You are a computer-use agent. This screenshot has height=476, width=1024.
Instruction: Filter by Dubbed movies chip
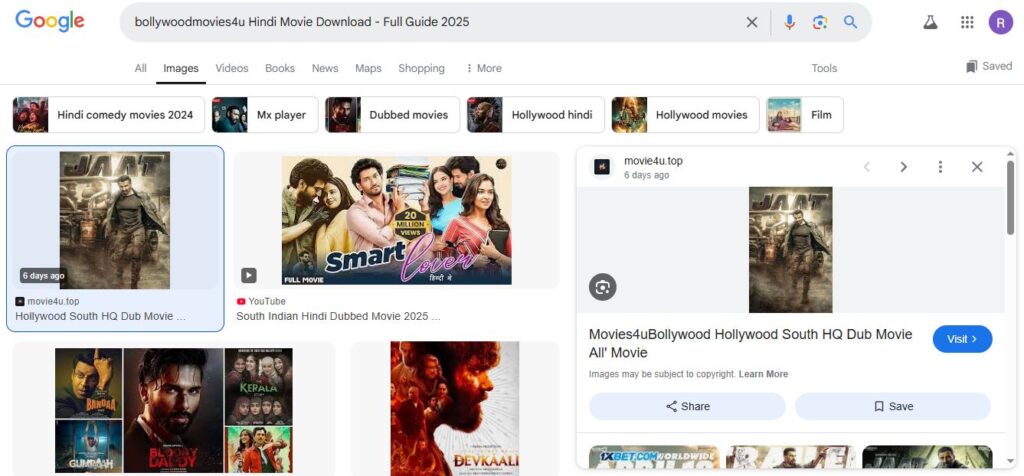[392, 115]
